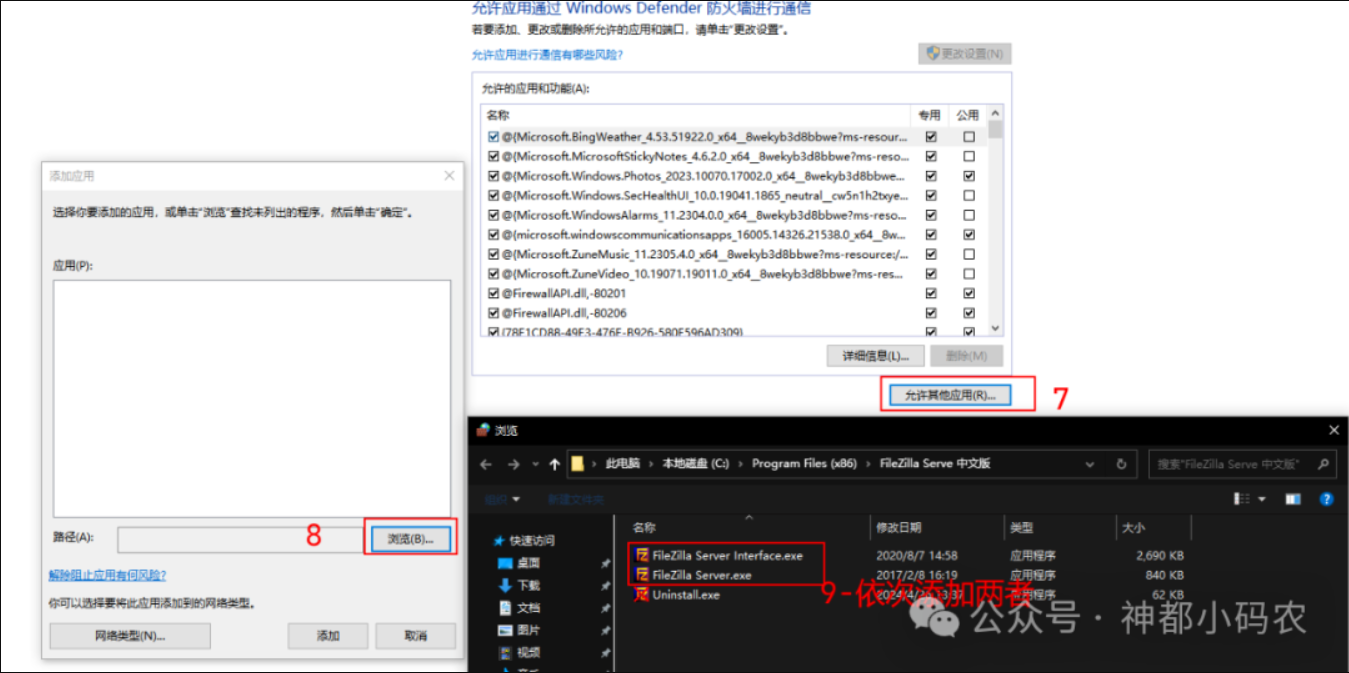The image size is (1349, 673).
Task: Click the Uninstall.exe file icon
Action: point(641,595)
